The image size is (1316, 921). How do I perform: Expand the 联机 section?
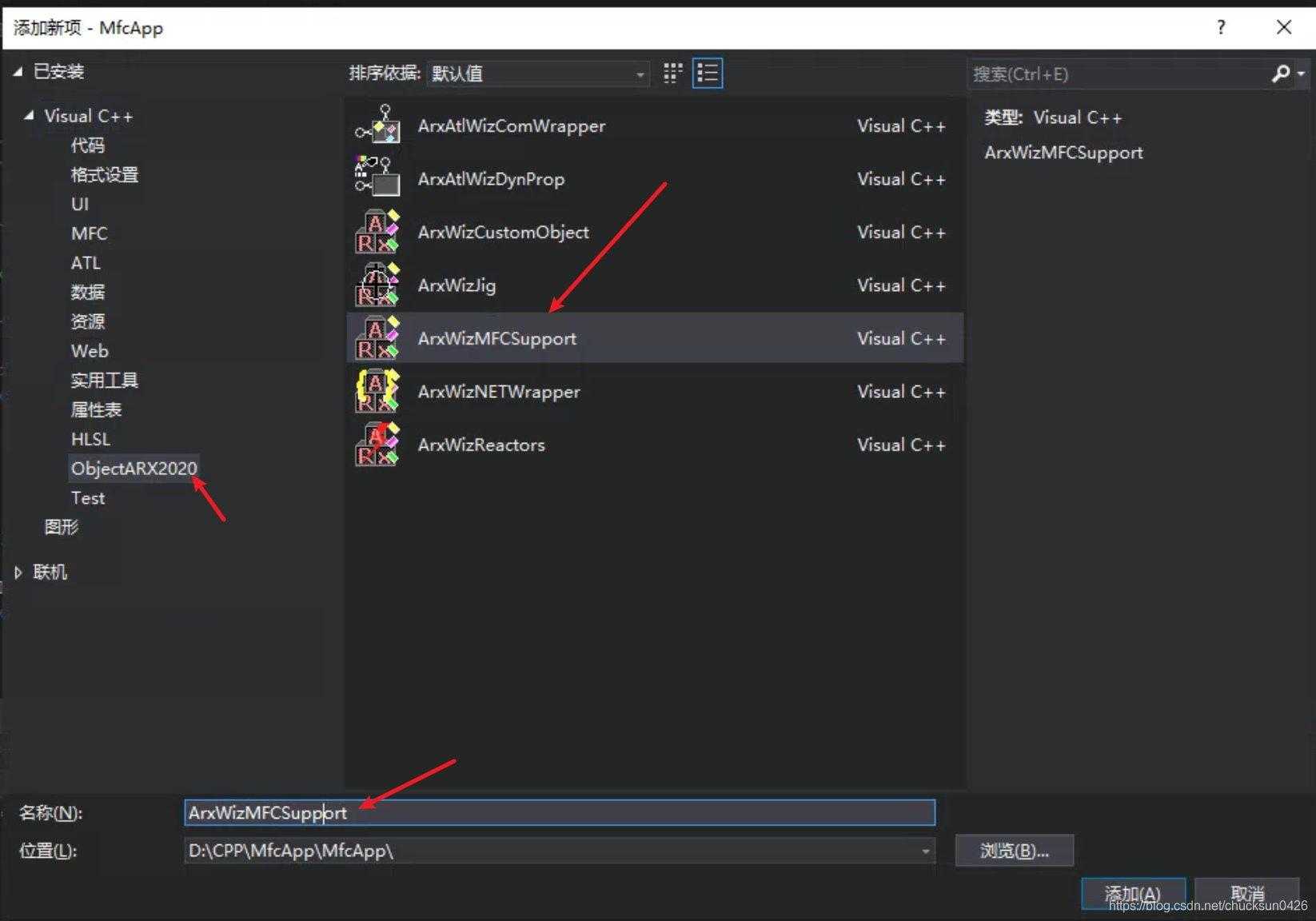click(18, 572)
